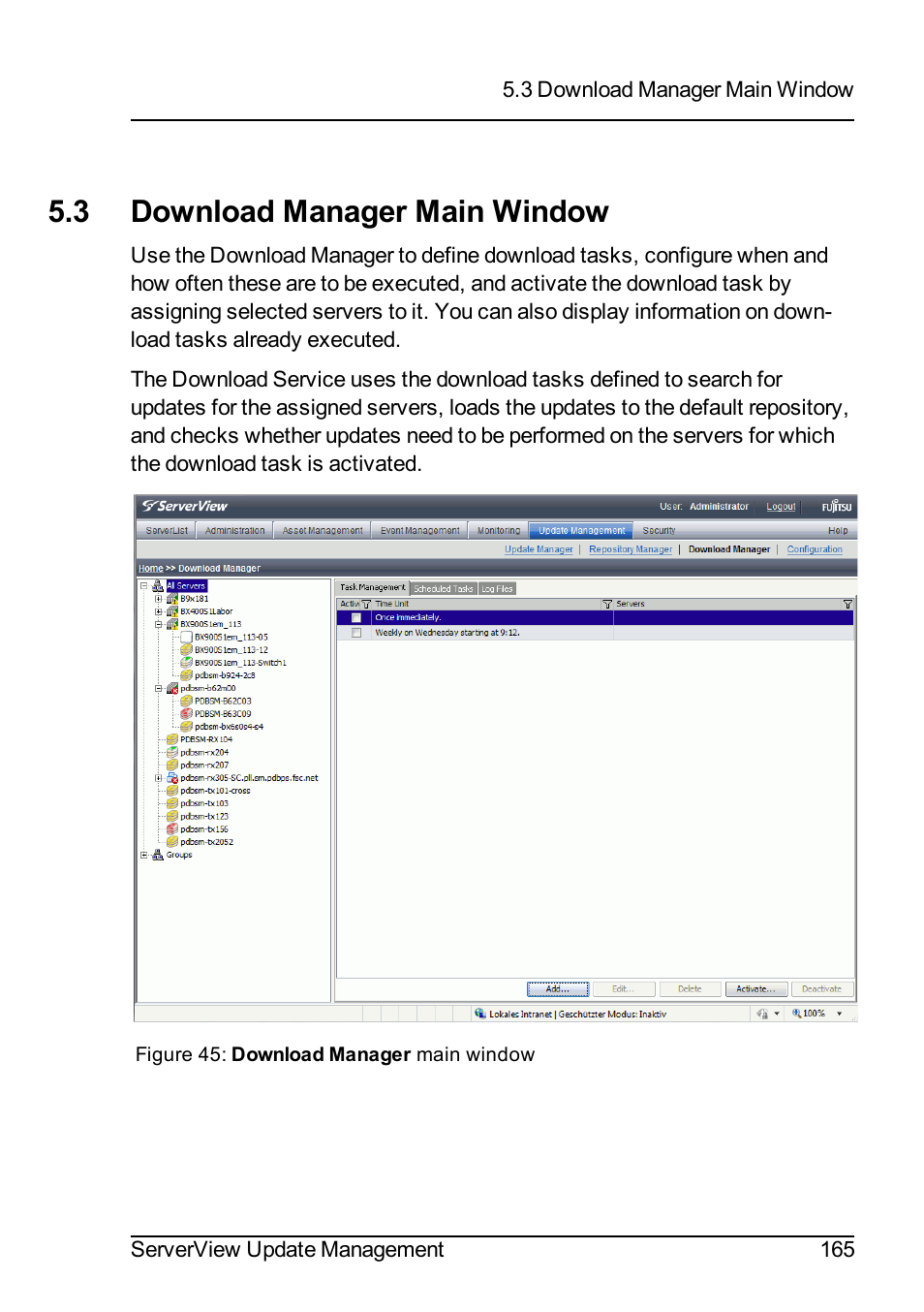Click the Edit... button

(623, 989)
